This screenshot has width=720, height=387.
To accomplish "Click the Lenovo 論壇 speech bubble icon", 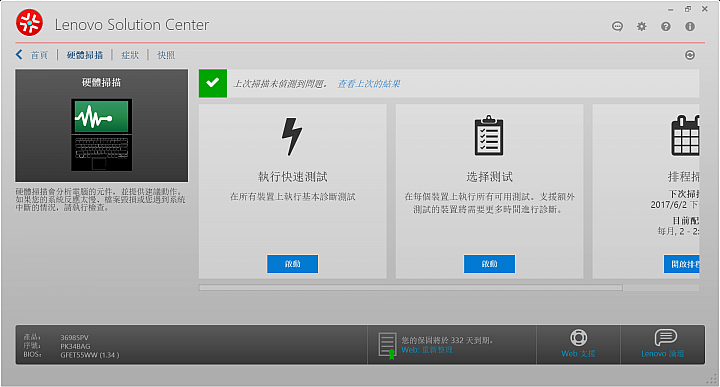I will (x=665, y=337).
